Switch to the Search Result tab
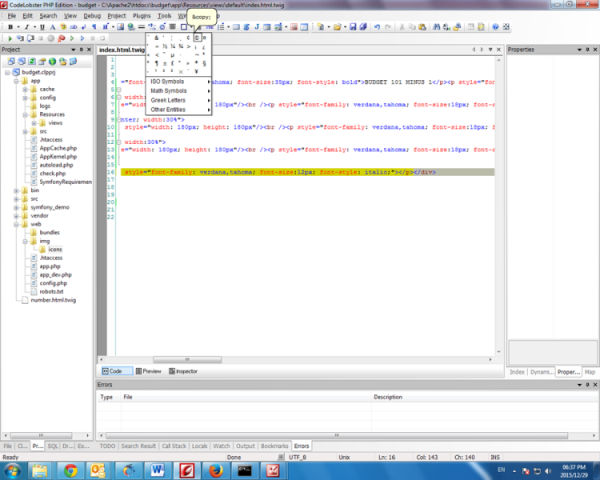600x480 pixels. [x=138, y=445]
